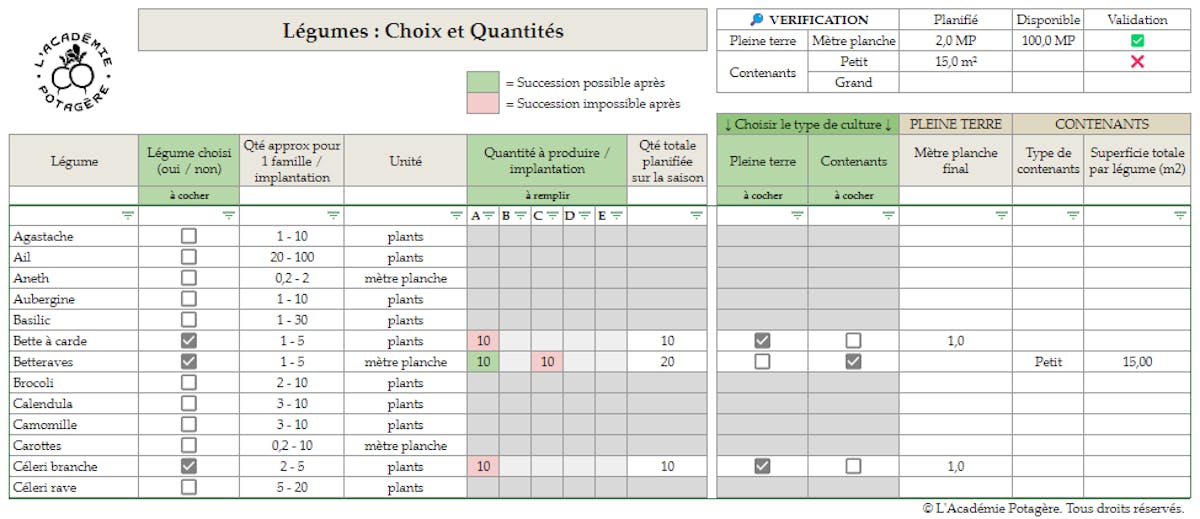The image size is (1200, 519).
Task: Enable the Pleine terre checkbox for Betteraves
Action: (x=762, y=362)
